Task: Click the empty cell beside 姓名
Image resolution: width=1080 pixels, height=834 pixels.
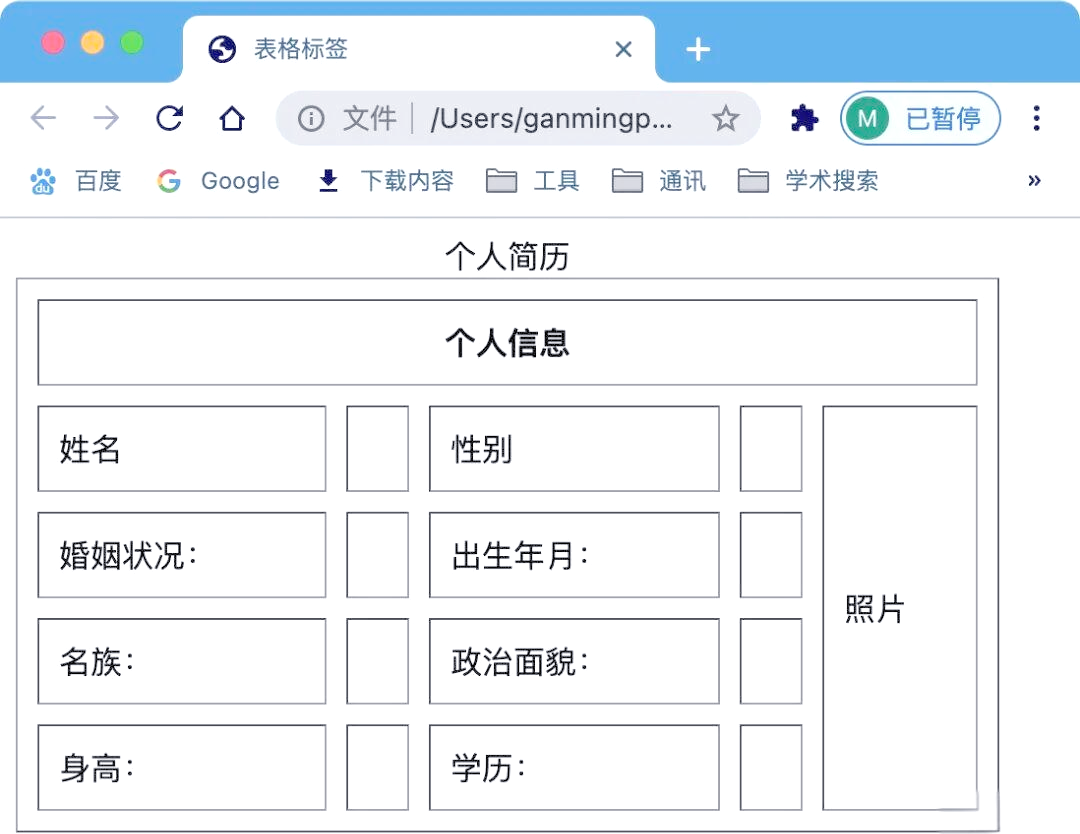Action: (377, 449)
